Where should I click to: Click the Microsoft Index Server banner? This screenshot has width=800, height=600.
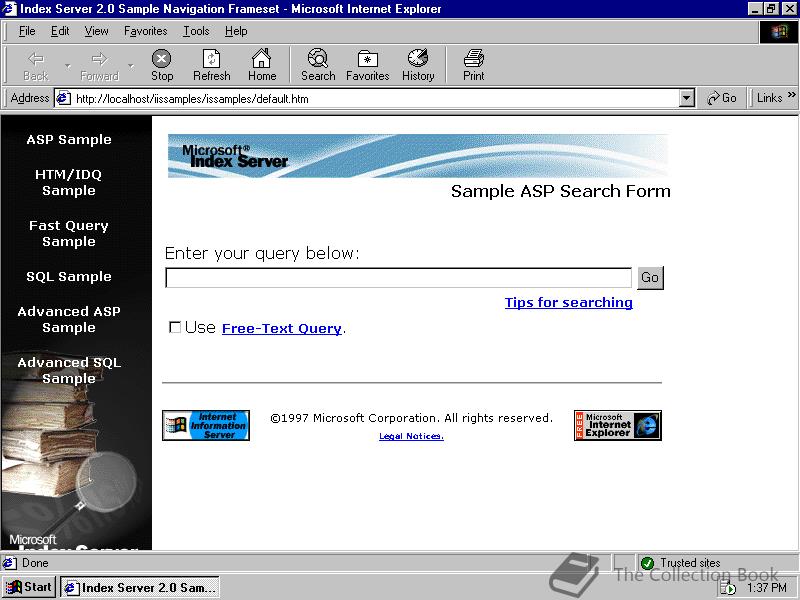pos(418,156)
